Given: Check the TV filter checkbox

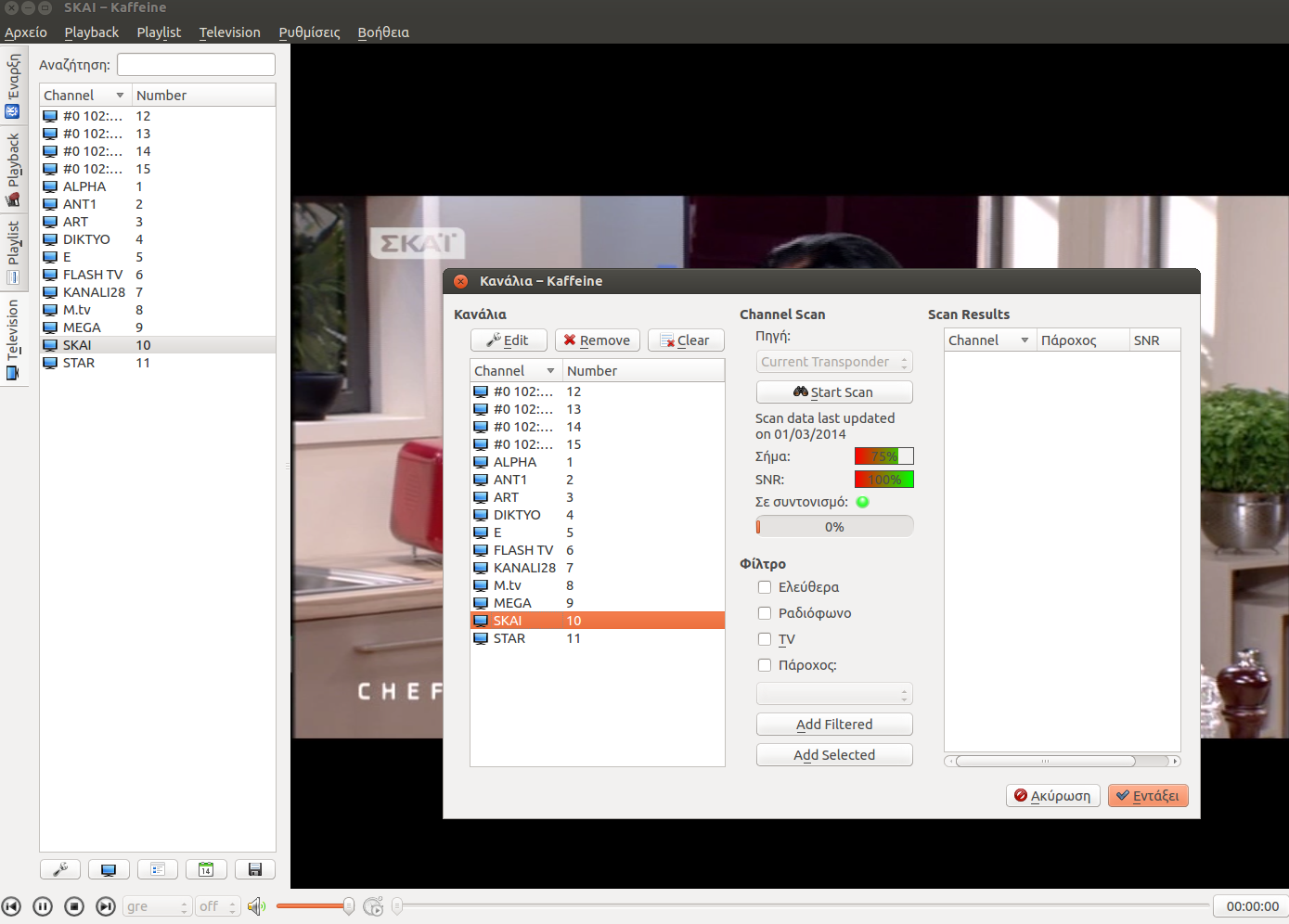Looking at the screenshot, I should click(765, 639).
